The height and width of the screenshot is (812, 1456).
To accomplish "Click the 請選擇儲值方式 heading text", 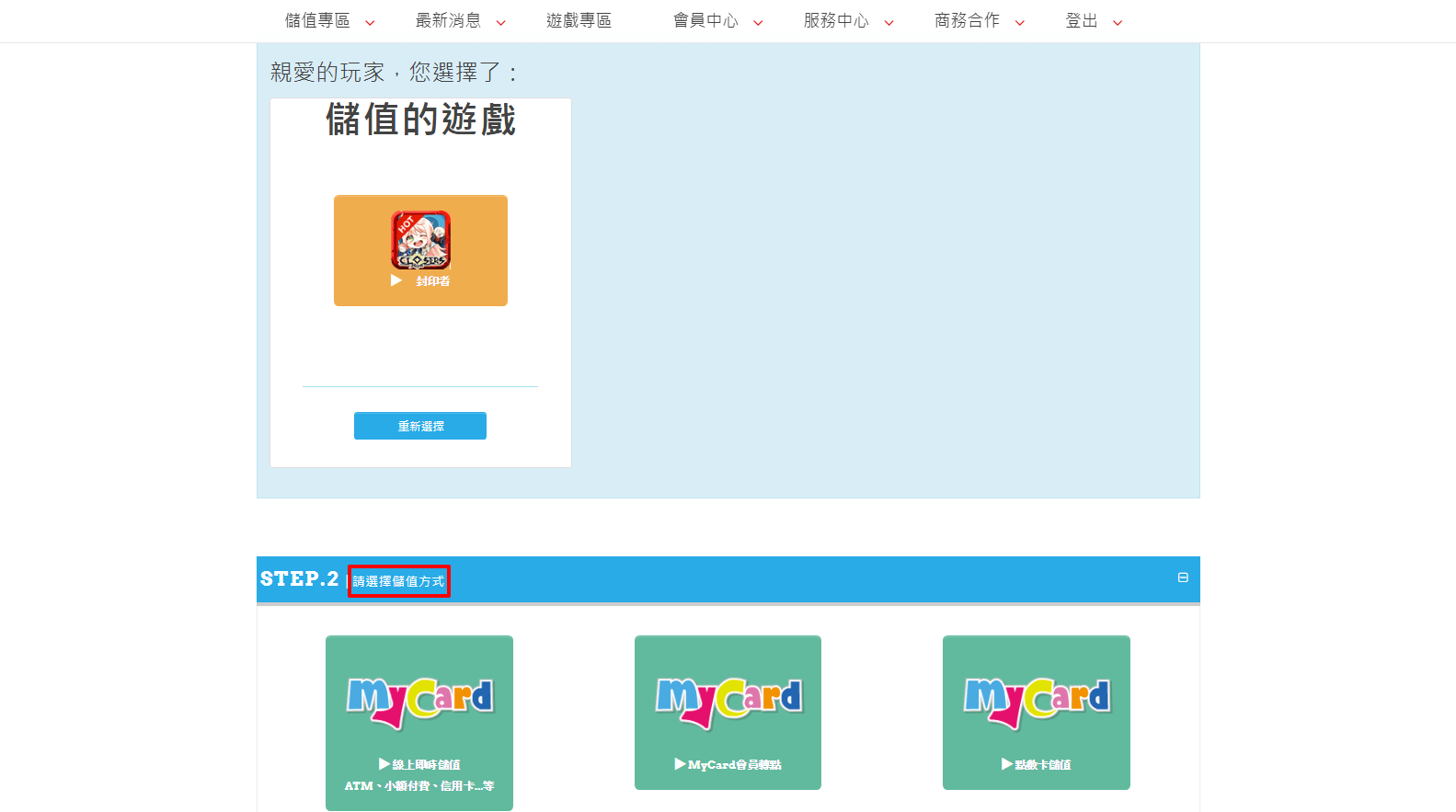I will (398, 581).
